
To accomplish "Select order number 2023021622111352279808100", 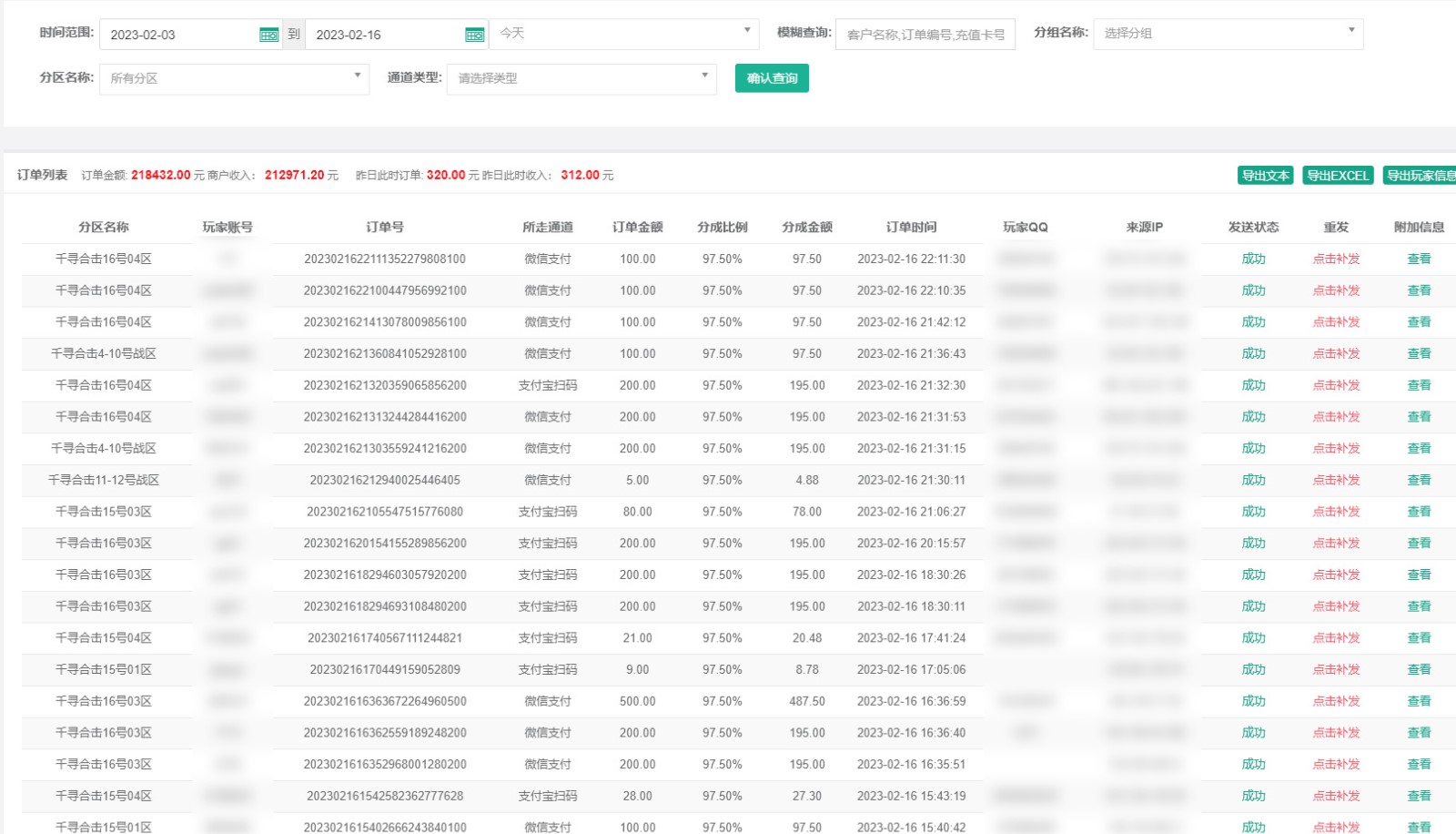I will click(385, 259).
